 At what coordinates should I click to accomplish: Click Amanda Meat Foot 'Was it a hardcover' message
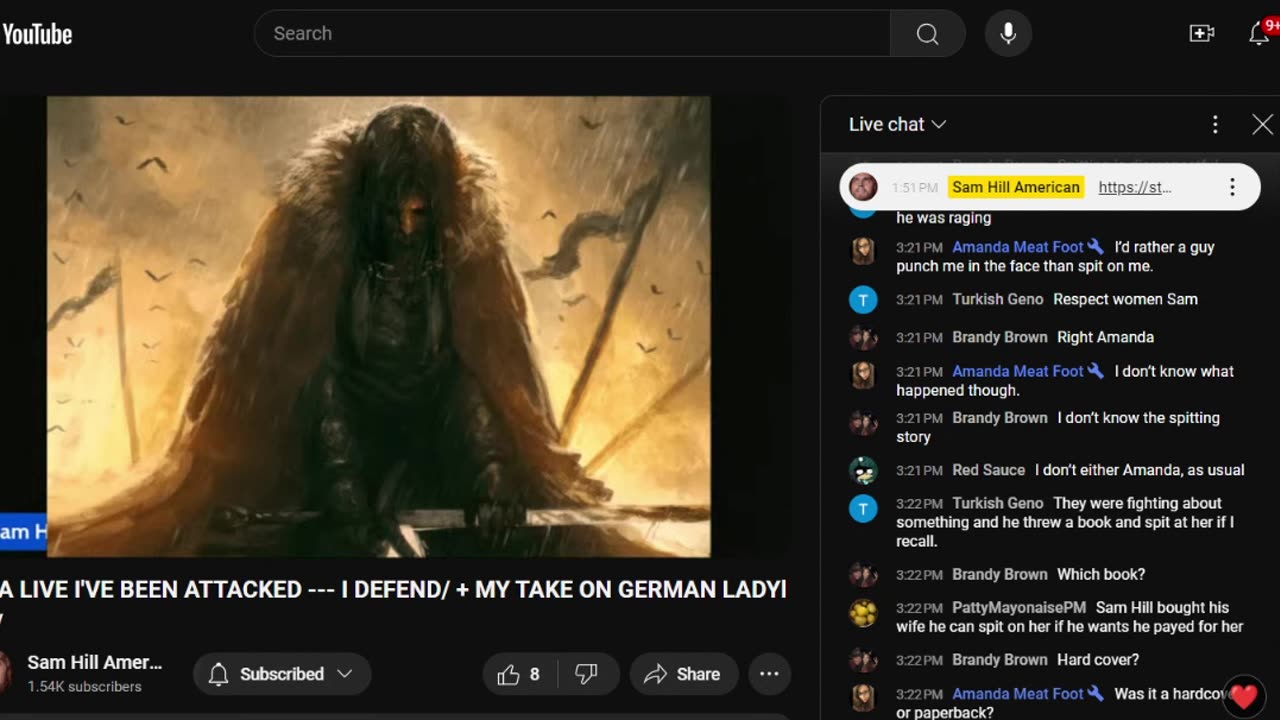pyautogui.click(x=1050, y=702)
